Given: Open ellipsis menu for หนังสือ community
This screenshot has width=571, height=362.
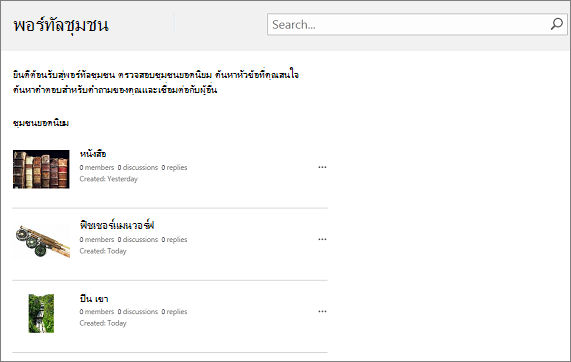Looking at the screenshot, I should [322, 167].
